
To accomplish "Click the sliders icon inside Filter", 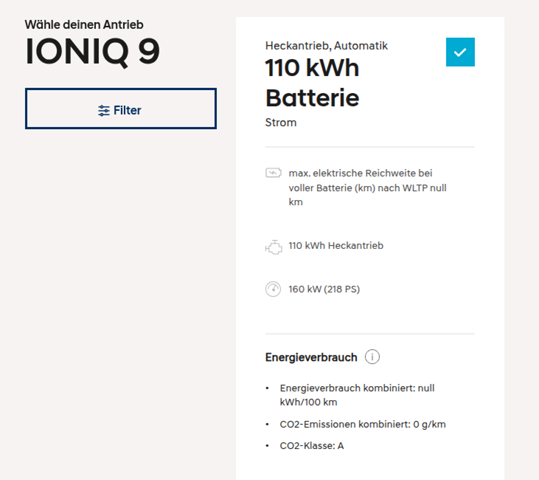I will [103, 111].
